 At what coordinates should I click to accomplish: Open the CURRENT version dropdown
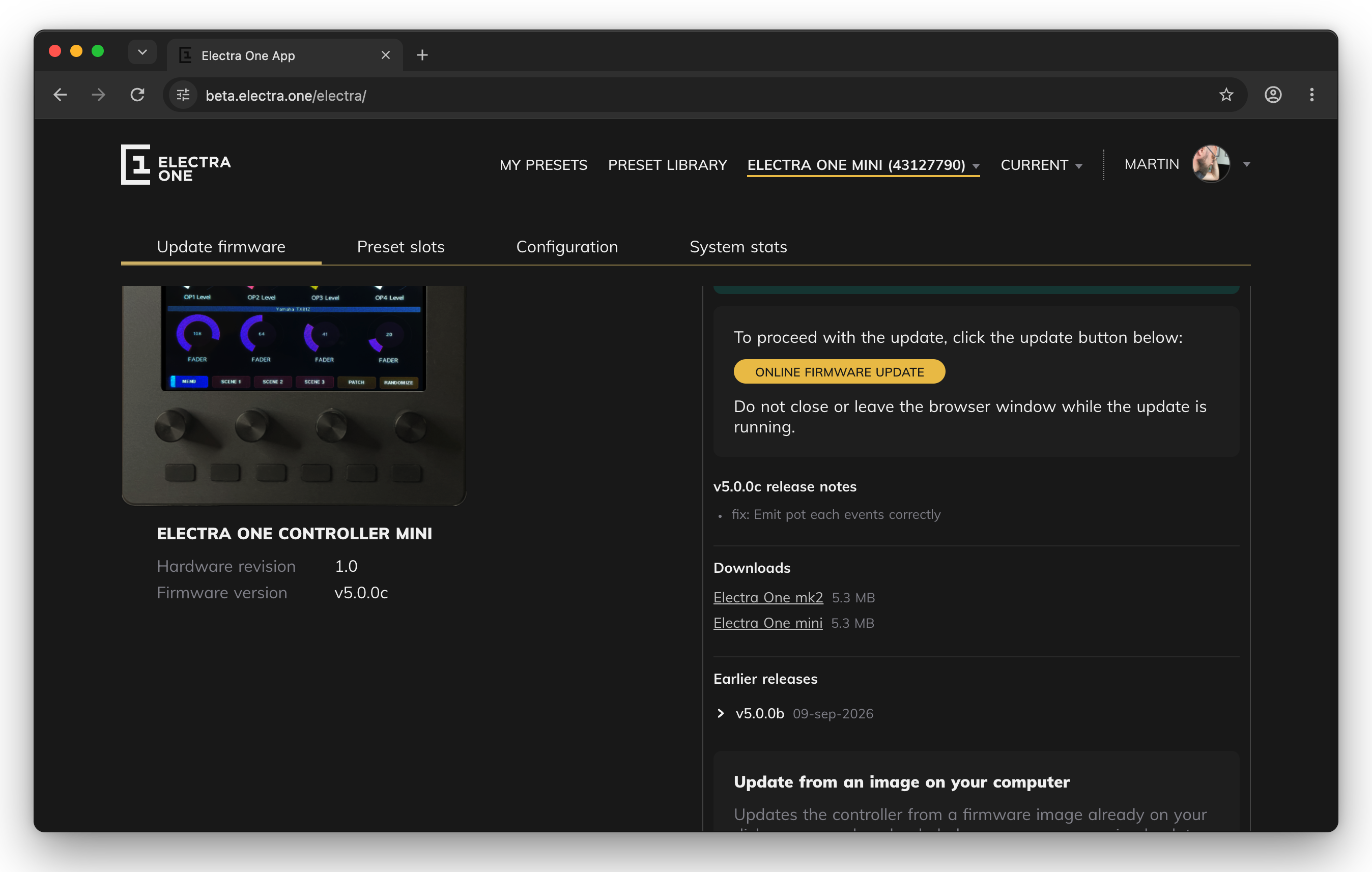tap(1042, 165)
